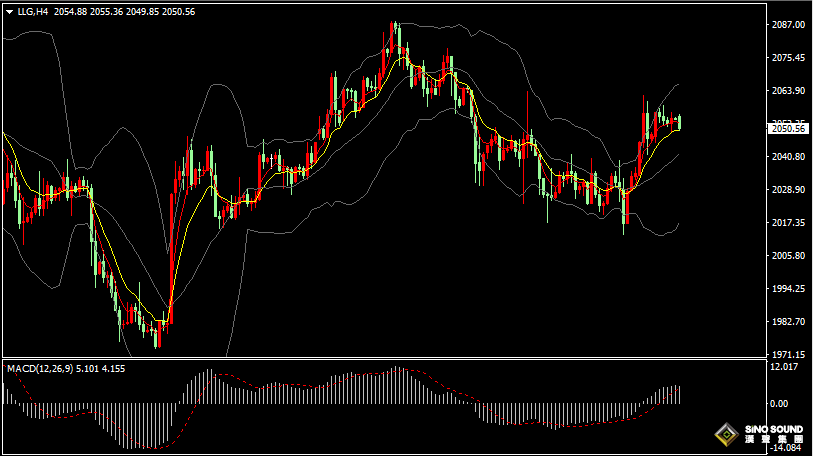Screen dimensions: 813x456
Task: Click the highest candlestick near 2087
Action: click(395, 35)
